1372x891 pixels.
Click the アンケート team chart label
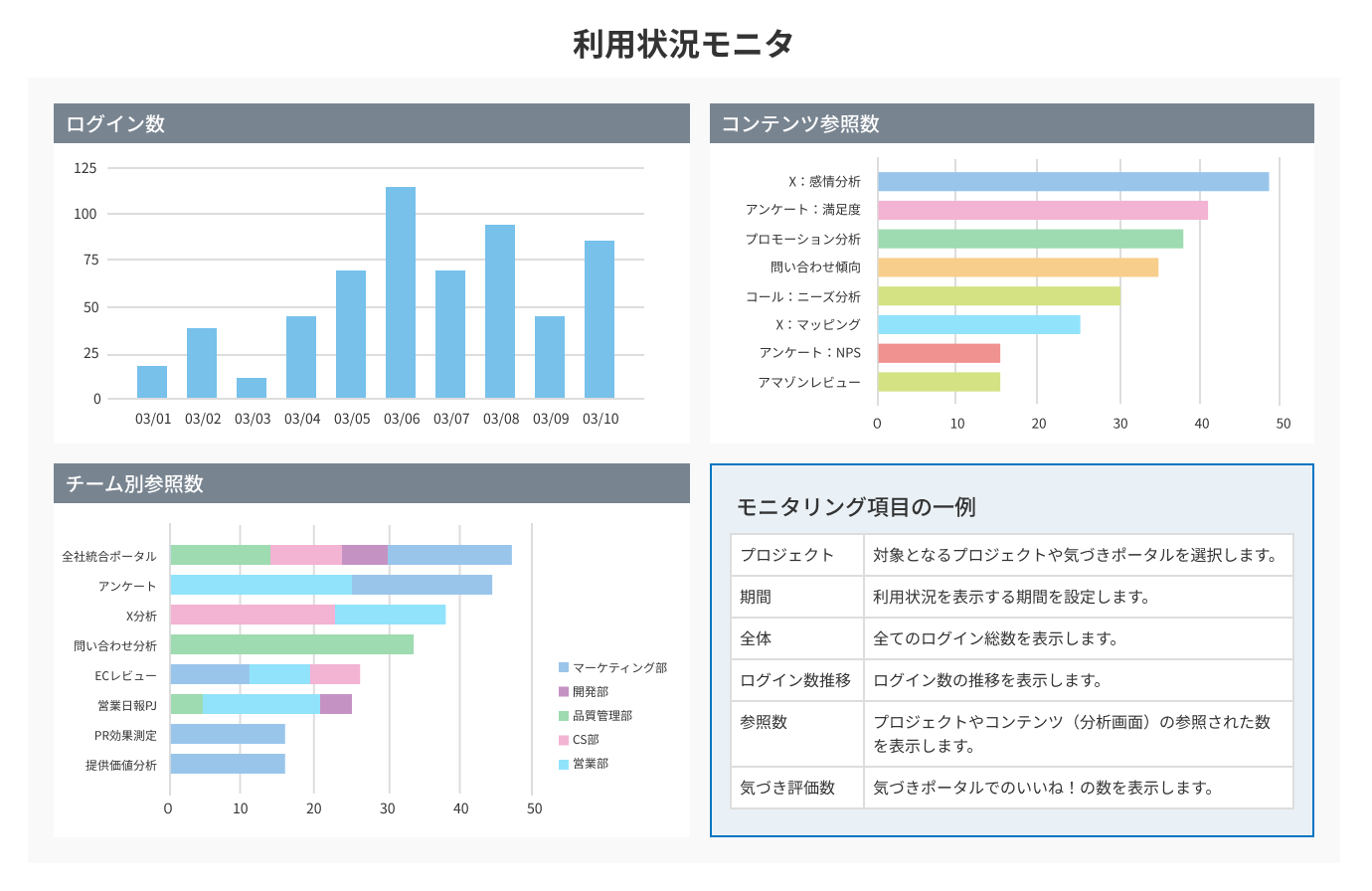127,586
